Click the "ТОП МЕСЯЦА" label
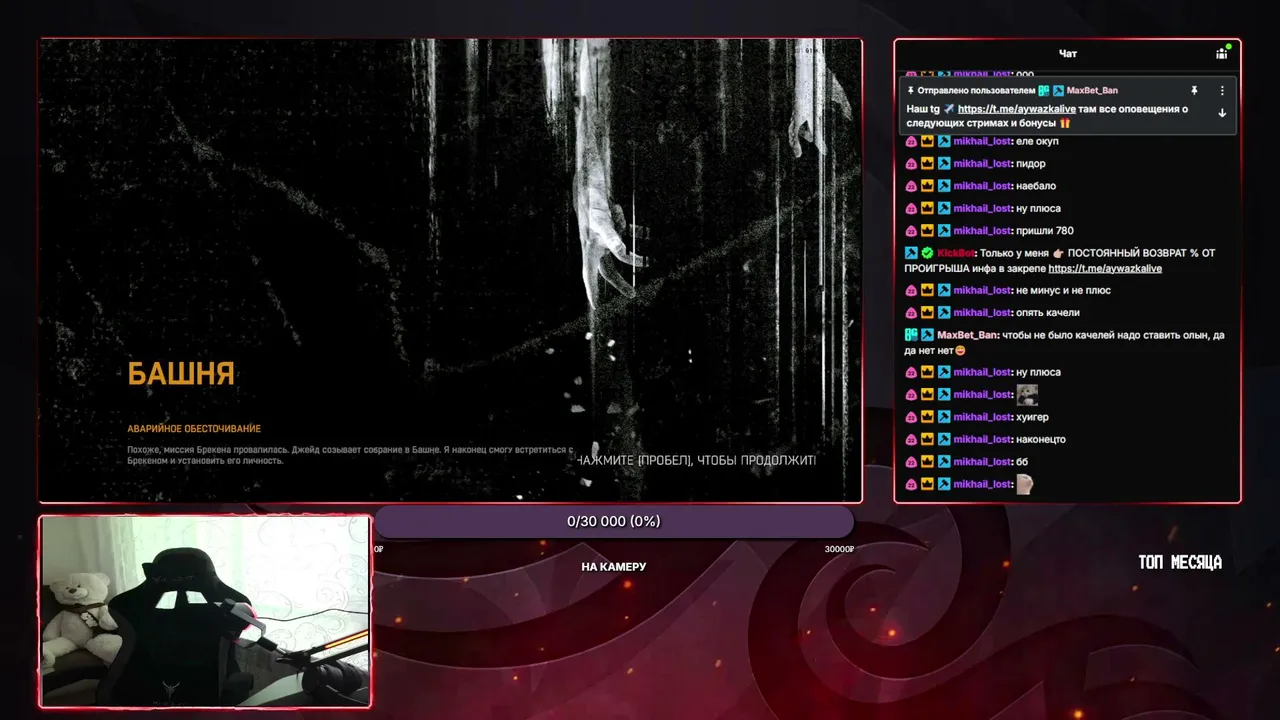The height and width of the screenshot is (720, 1280). point(1180,562)
